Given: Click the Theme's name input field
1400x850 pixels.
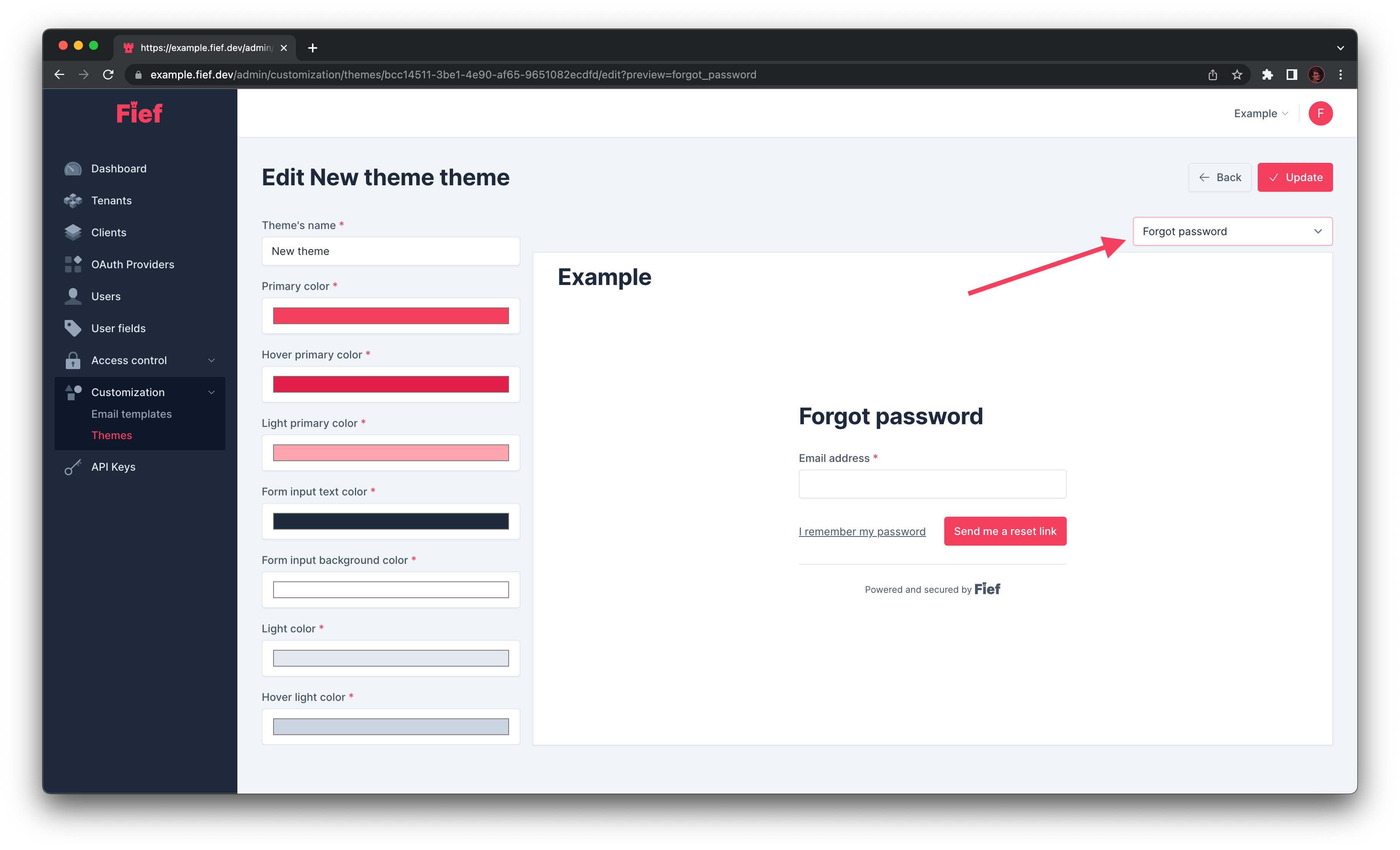Looking at the screenshot, I should coord(390,251).
